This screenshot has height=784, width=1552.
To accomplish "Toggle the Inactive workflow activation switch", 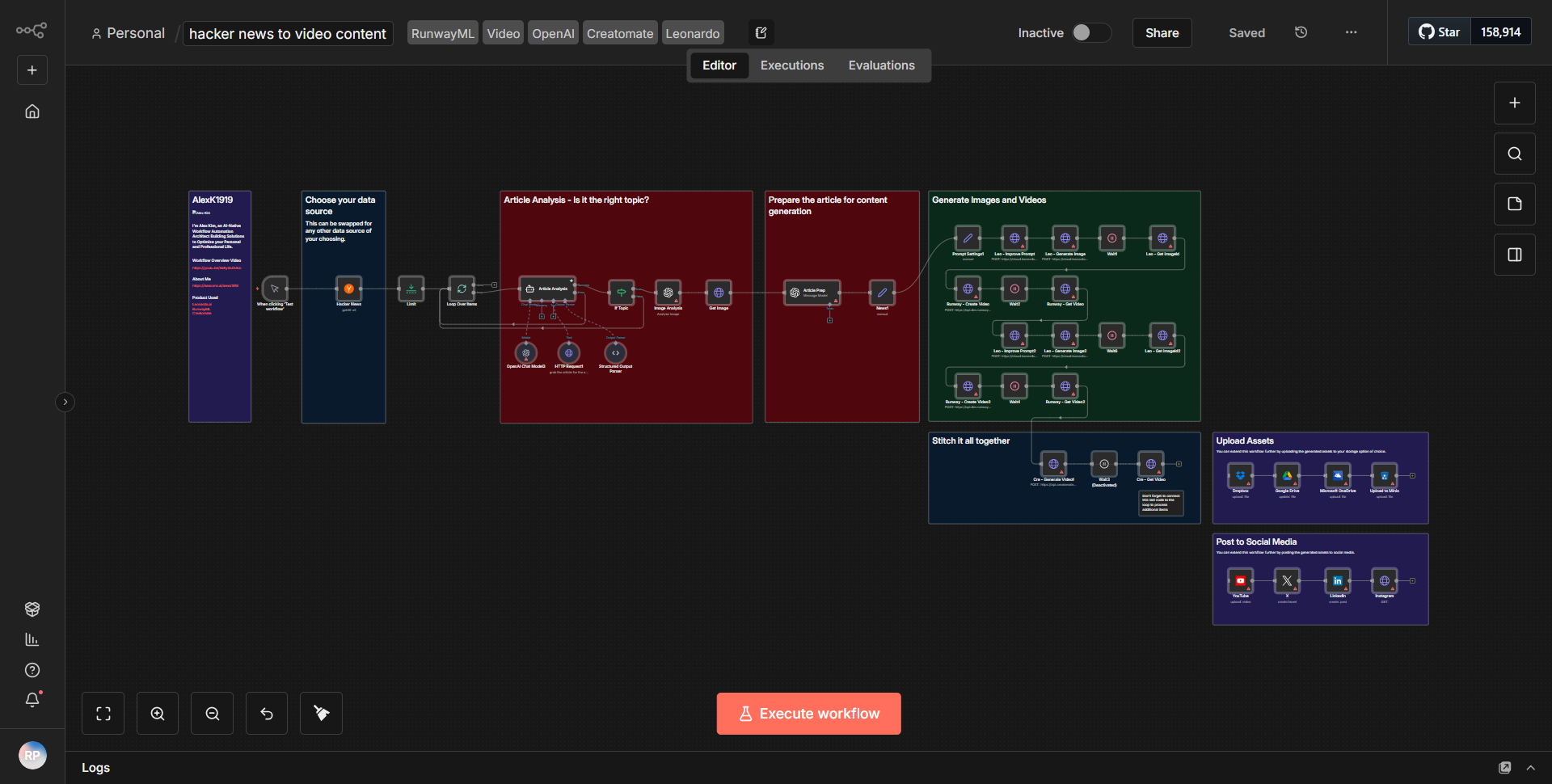I will click(1091, 32).
